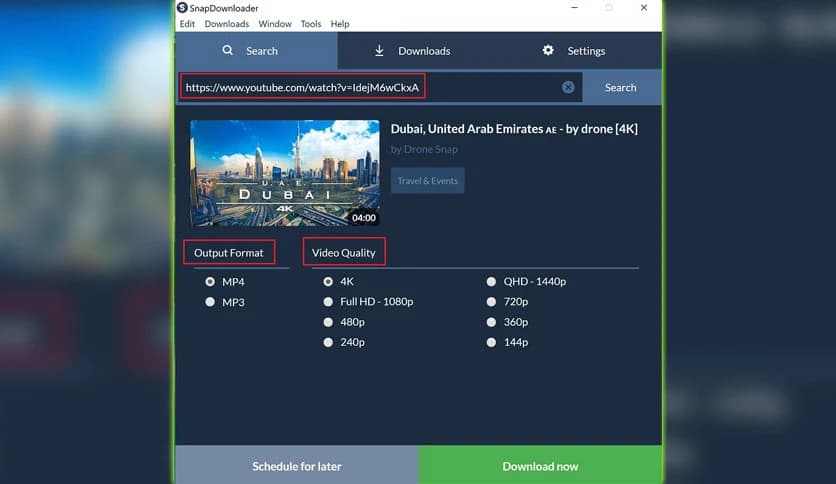Switch to the Search tab
Viewport: 836px width, 484px height.
[256, 51]
